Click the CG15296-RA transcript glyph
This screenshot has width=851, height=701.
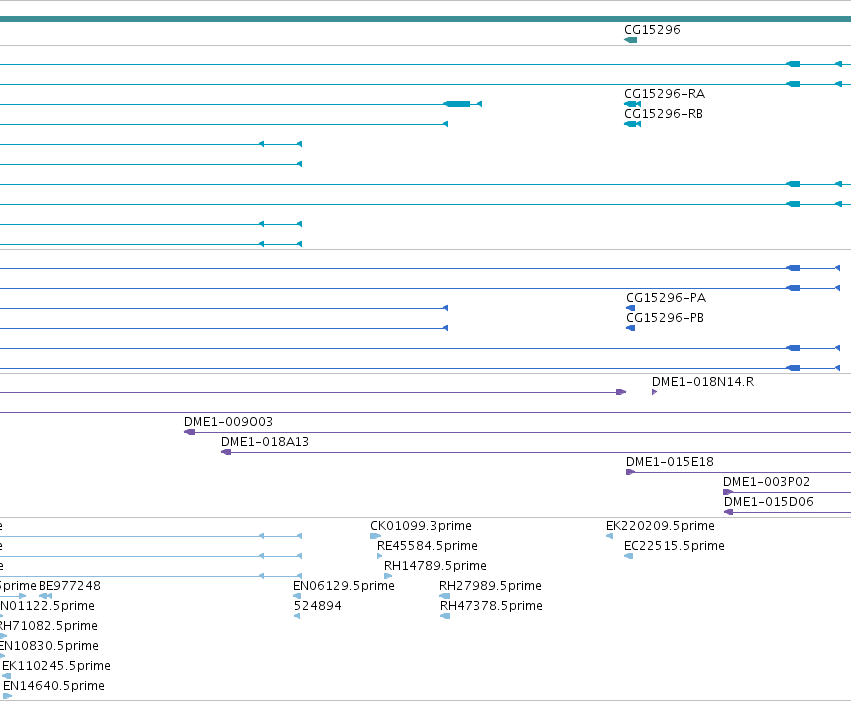632,104
